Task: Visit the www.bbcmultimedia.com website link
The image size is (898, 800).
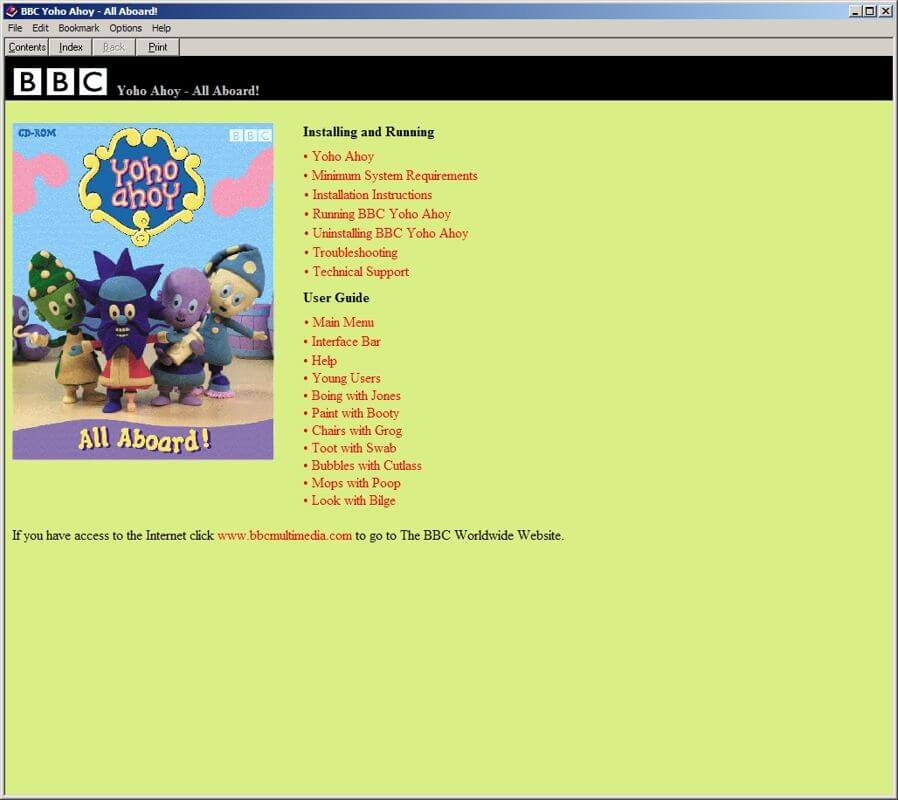Action: point(284,535)
